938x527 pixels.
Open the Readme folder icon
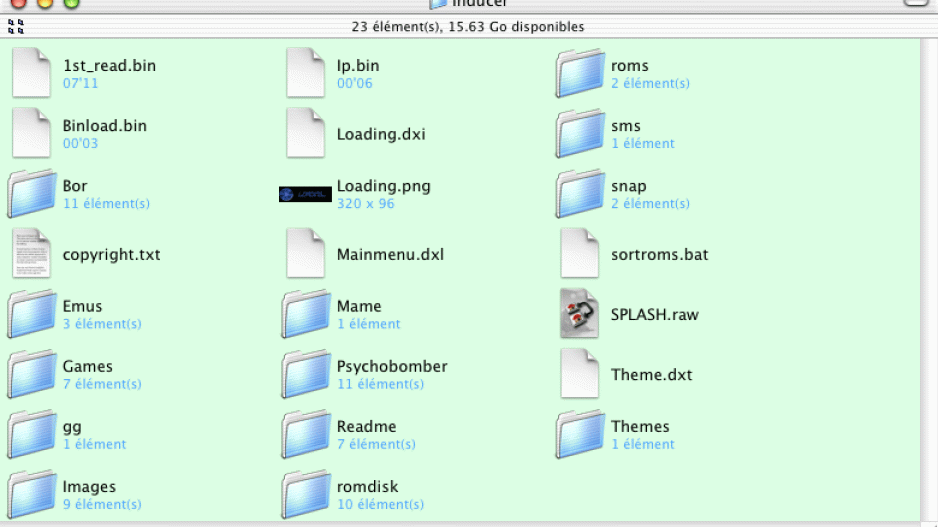click(306, 434)
